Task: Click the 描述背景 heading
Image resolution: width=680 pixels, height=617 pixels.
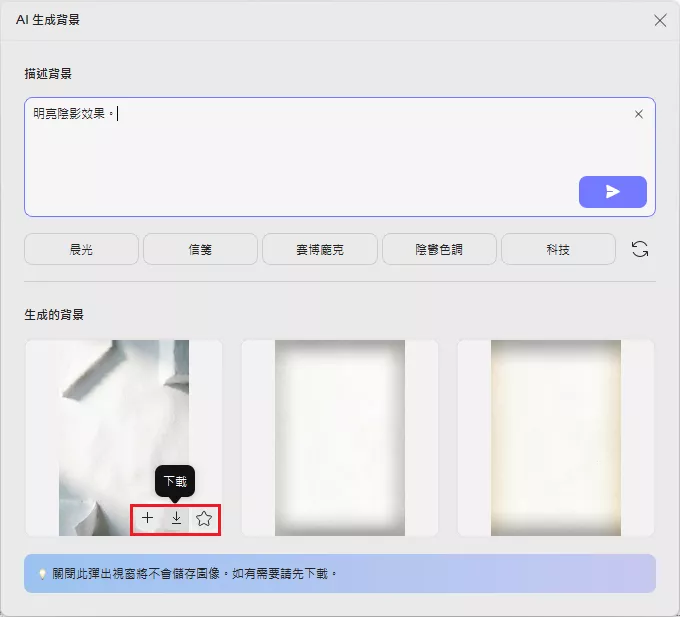Action: coord(48,74)
